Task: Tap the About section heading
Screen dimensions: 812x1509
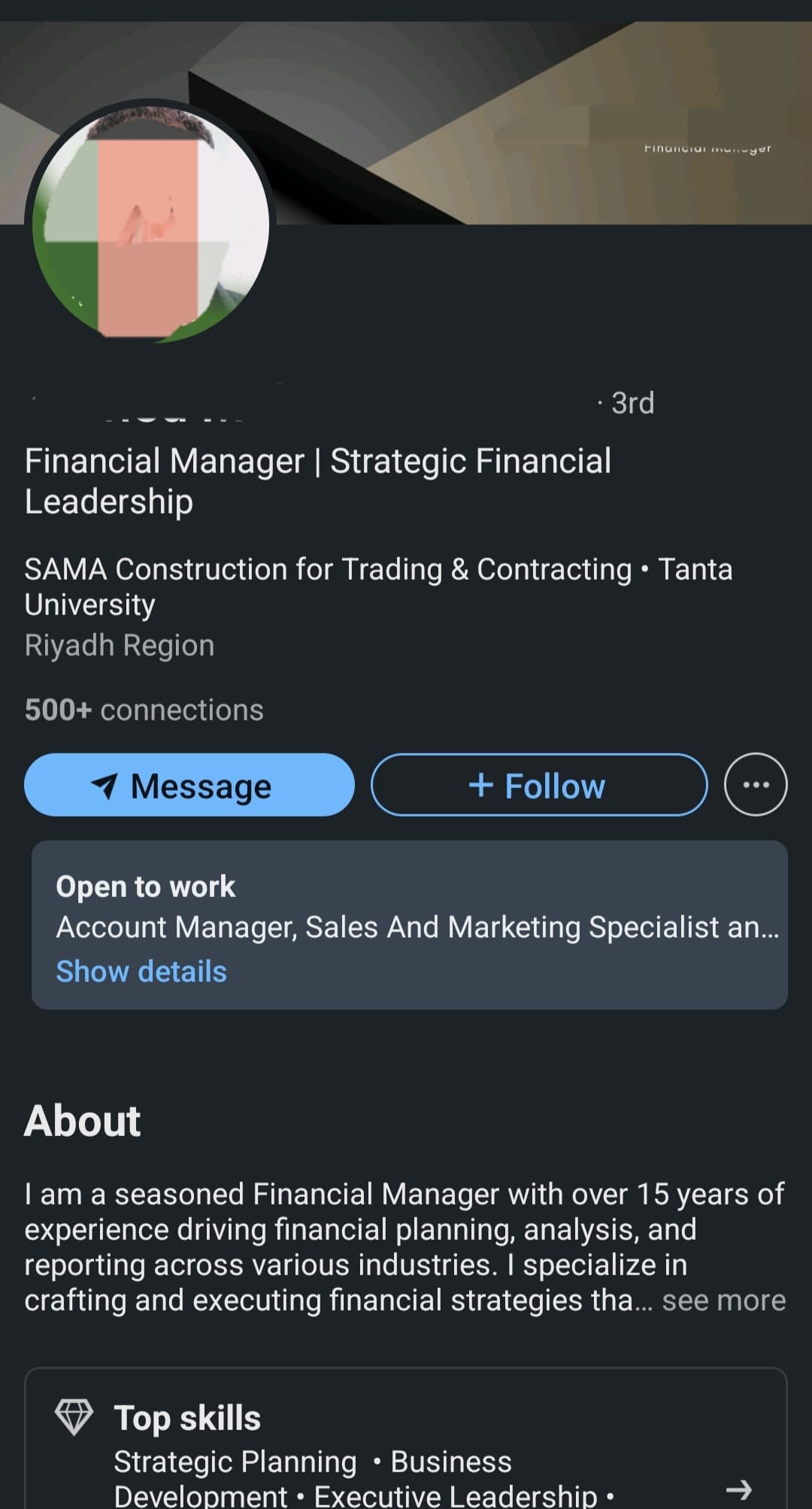Action: 83,1121
